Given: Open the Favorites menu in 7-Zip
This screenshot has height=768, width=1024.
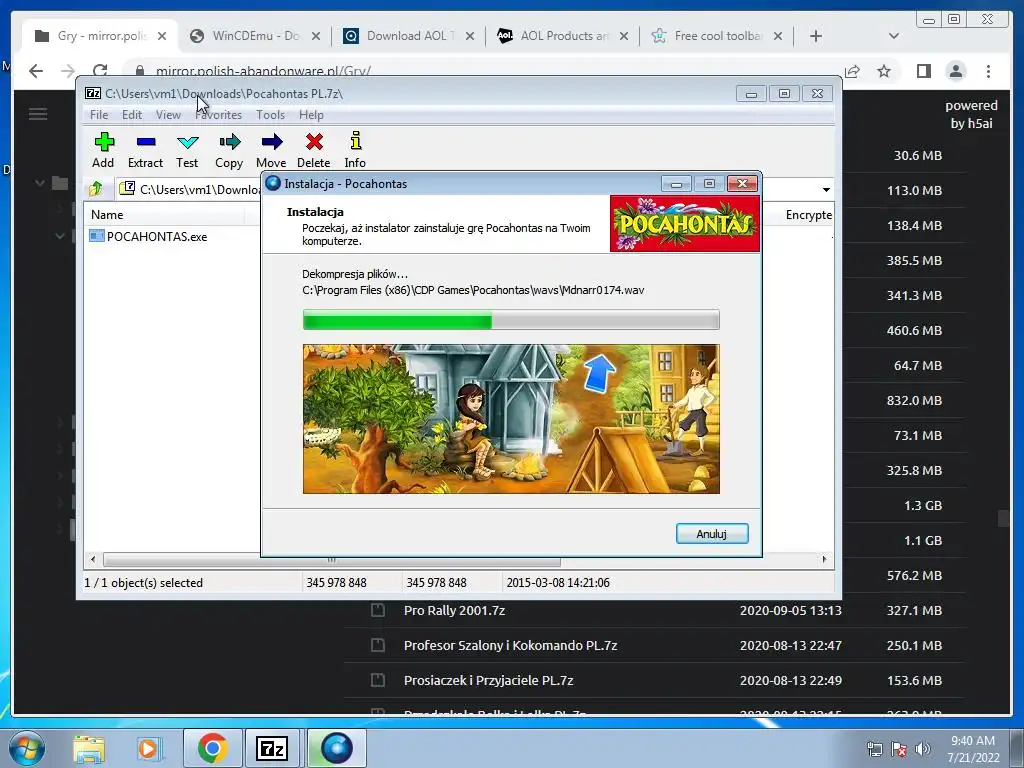Looking at the screenshot, I should (x=219, y=115).
